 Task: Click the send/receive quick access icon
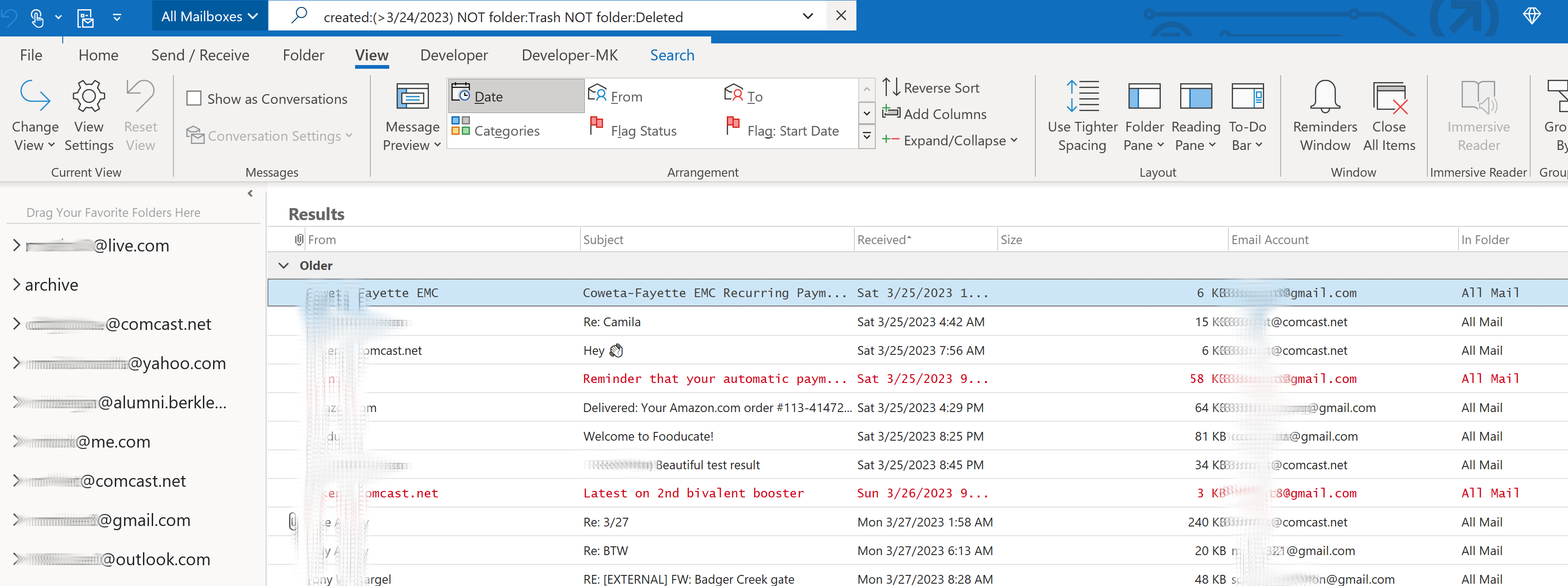click(85, 18)
